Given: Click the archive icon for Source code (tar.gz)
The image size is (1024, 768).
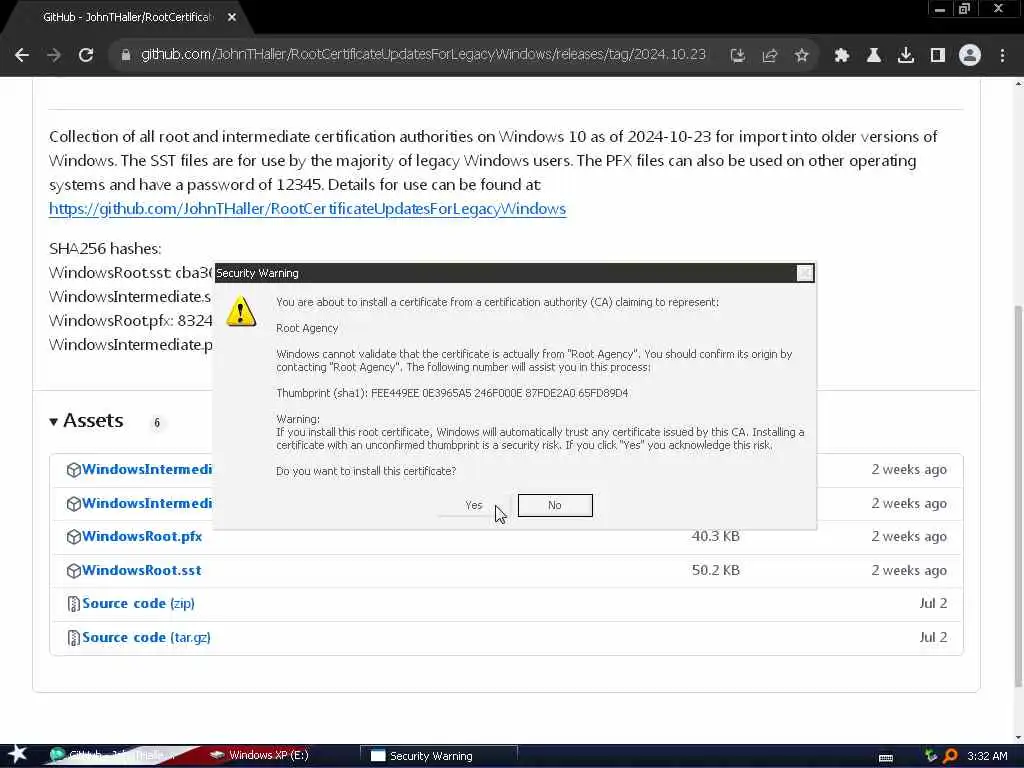Looking at the screenshot, I should pyautogui.click(x=73, y=638).
